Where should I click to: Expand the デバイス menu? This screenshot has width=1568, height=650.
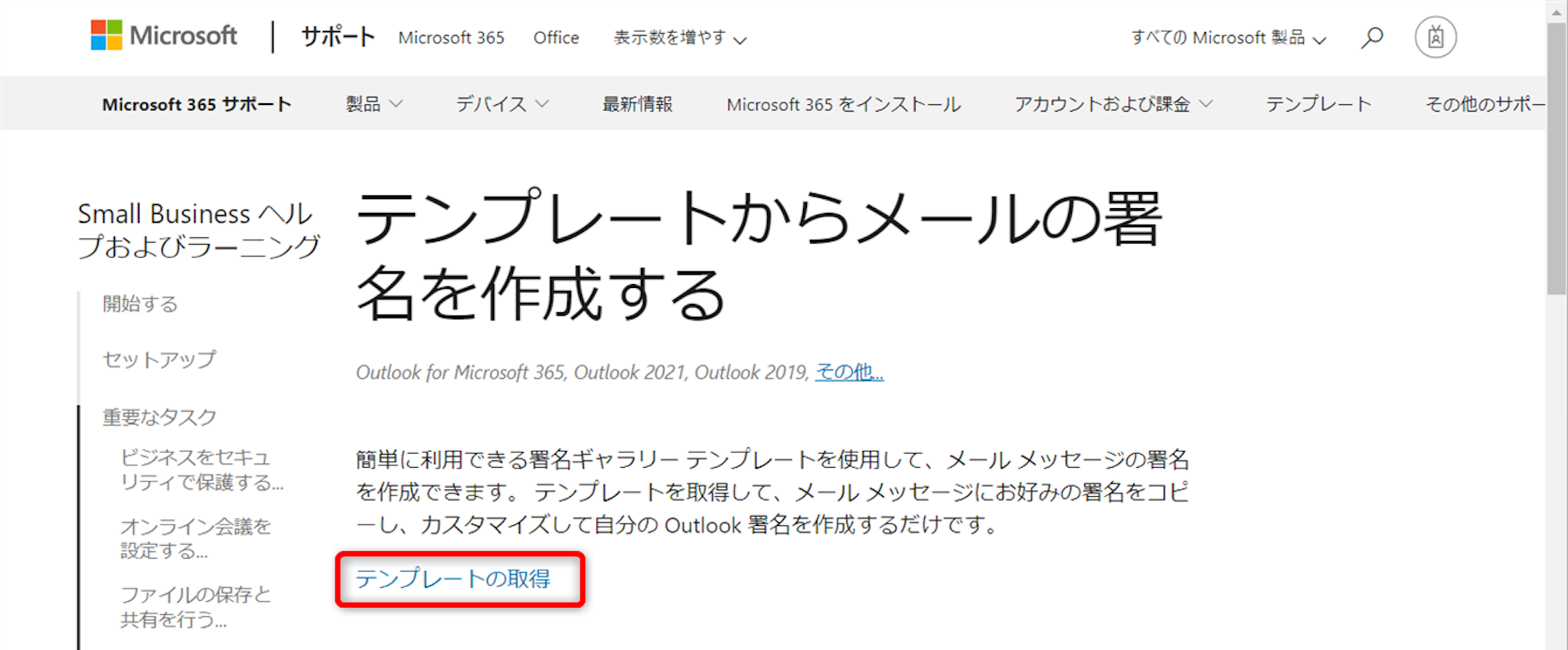(x=502, y=104)
